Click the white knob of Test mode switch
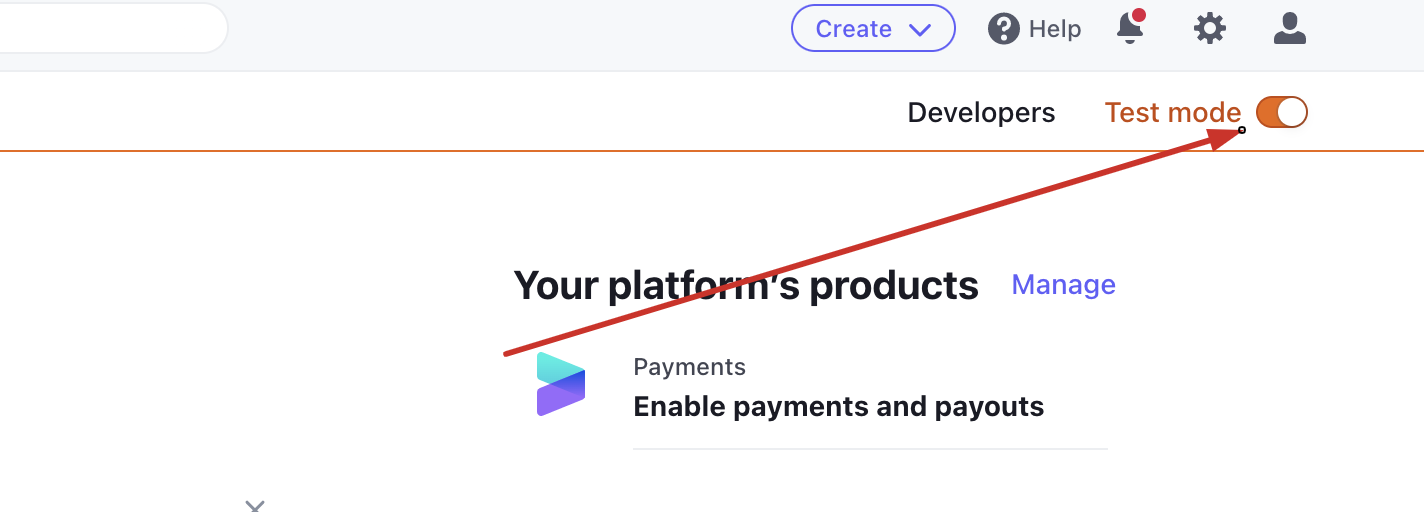 click(x=1292, y=112)
